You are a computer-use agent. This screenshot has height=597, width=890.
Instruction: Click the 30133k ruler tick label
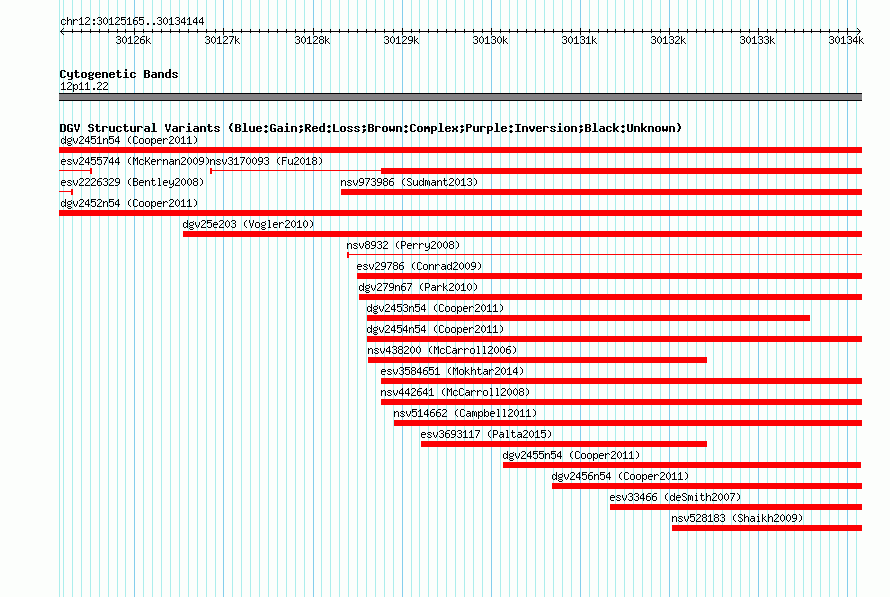click(757, 40)
